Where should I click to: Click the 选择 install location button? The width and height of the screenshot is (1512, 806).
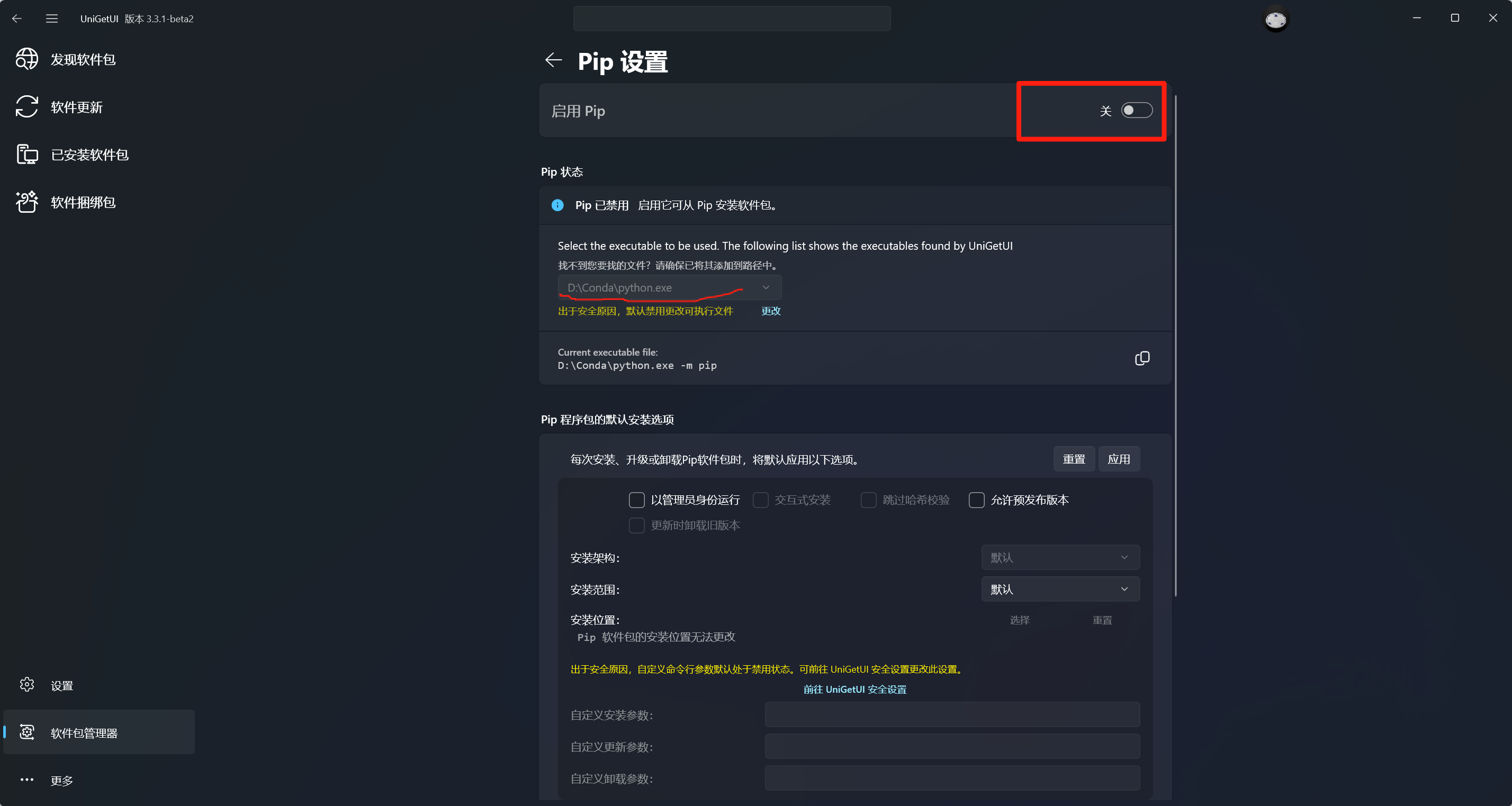(1020, 620)
